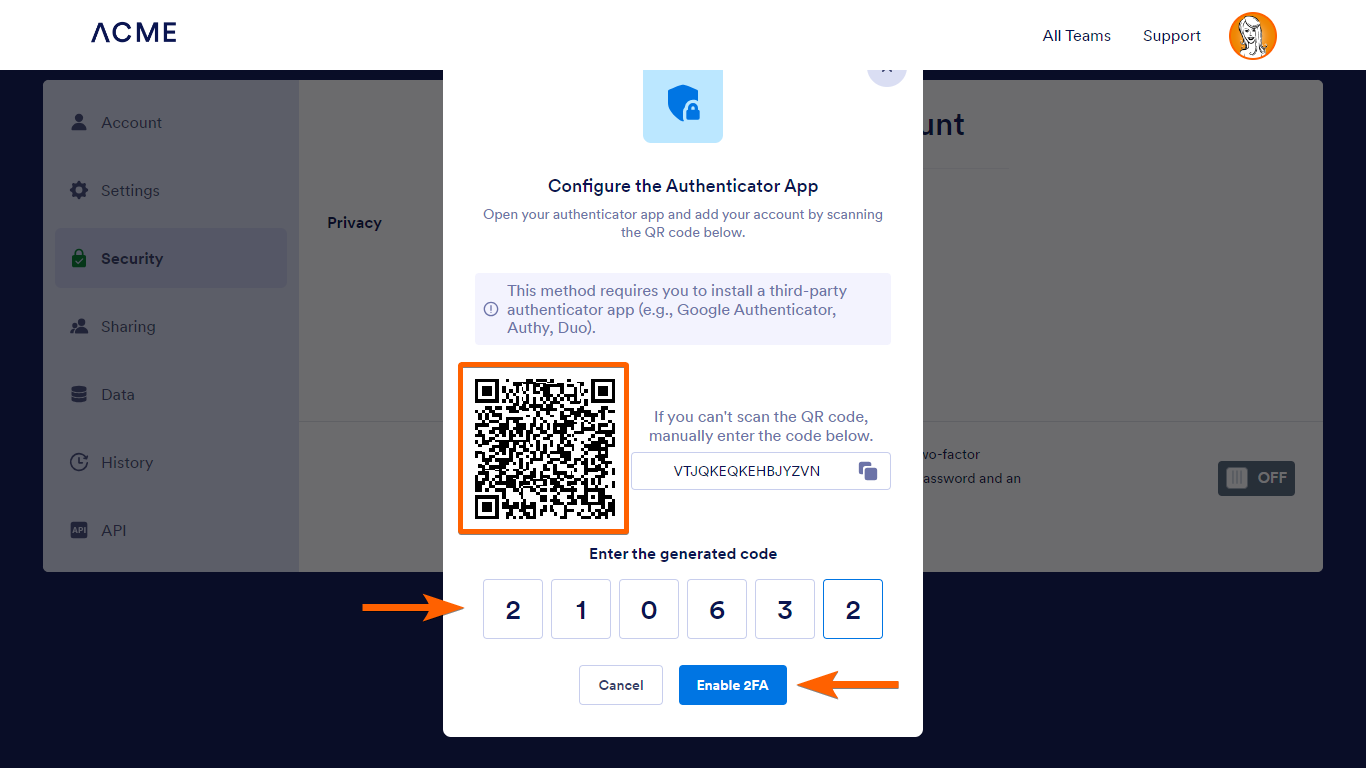
Task: Toggle the two-factor OFF switch
Action: tap(1256, 478)
